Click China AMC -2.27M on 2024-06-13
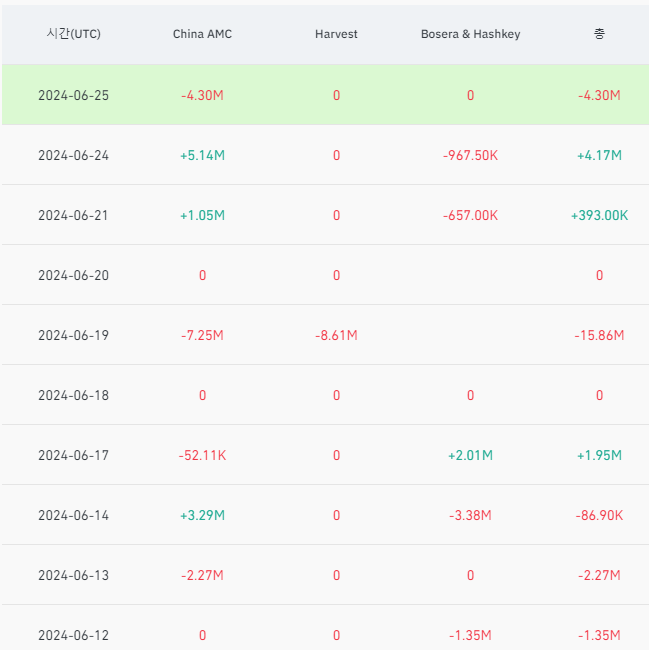The image size is (649, 650). pos(202,575)
